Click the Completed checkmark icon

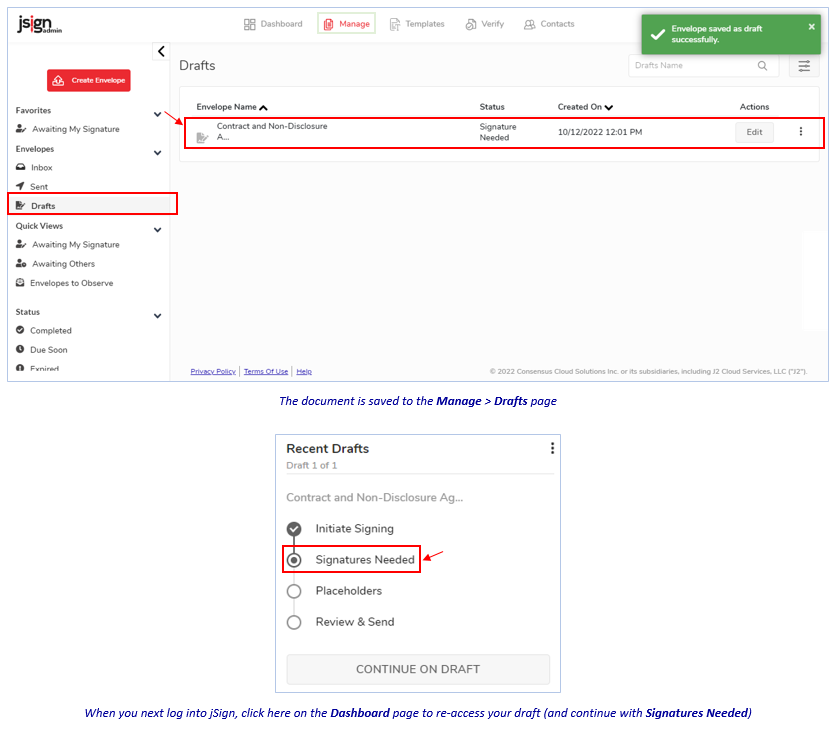click(x=20, y=330)
